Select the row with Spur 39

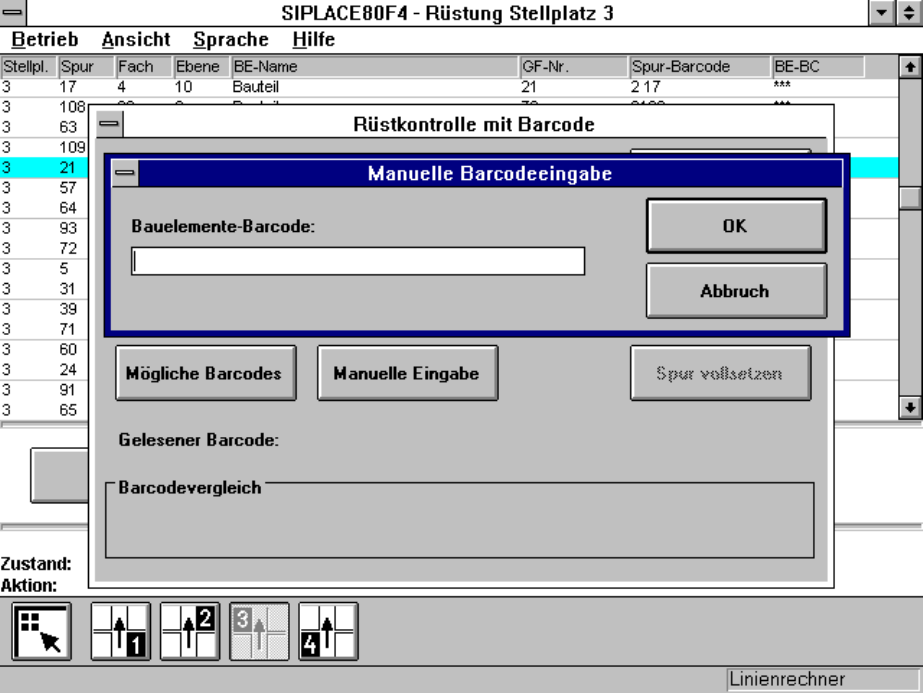(44, 309)
